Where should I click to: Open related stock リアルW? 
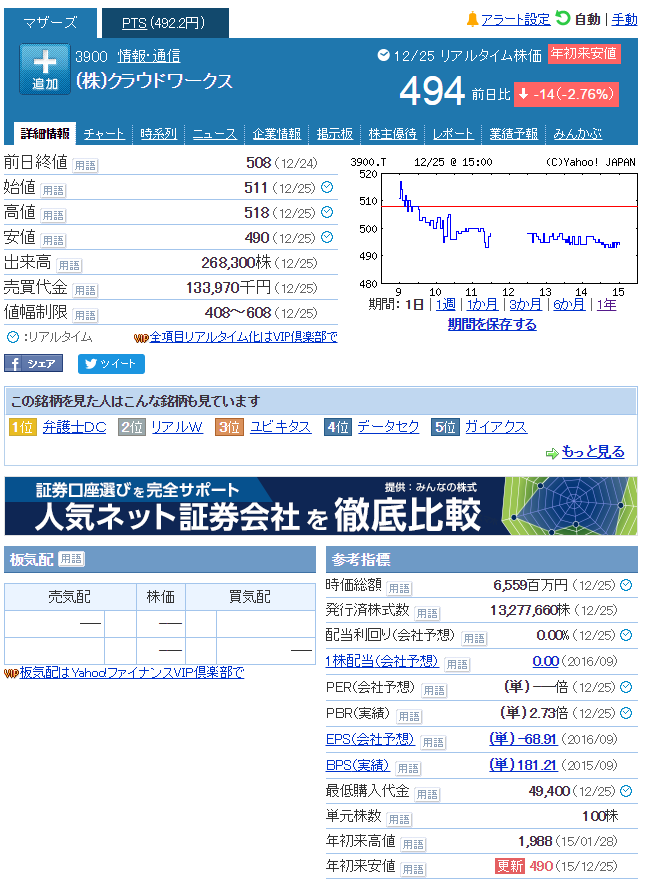(177, 427)
